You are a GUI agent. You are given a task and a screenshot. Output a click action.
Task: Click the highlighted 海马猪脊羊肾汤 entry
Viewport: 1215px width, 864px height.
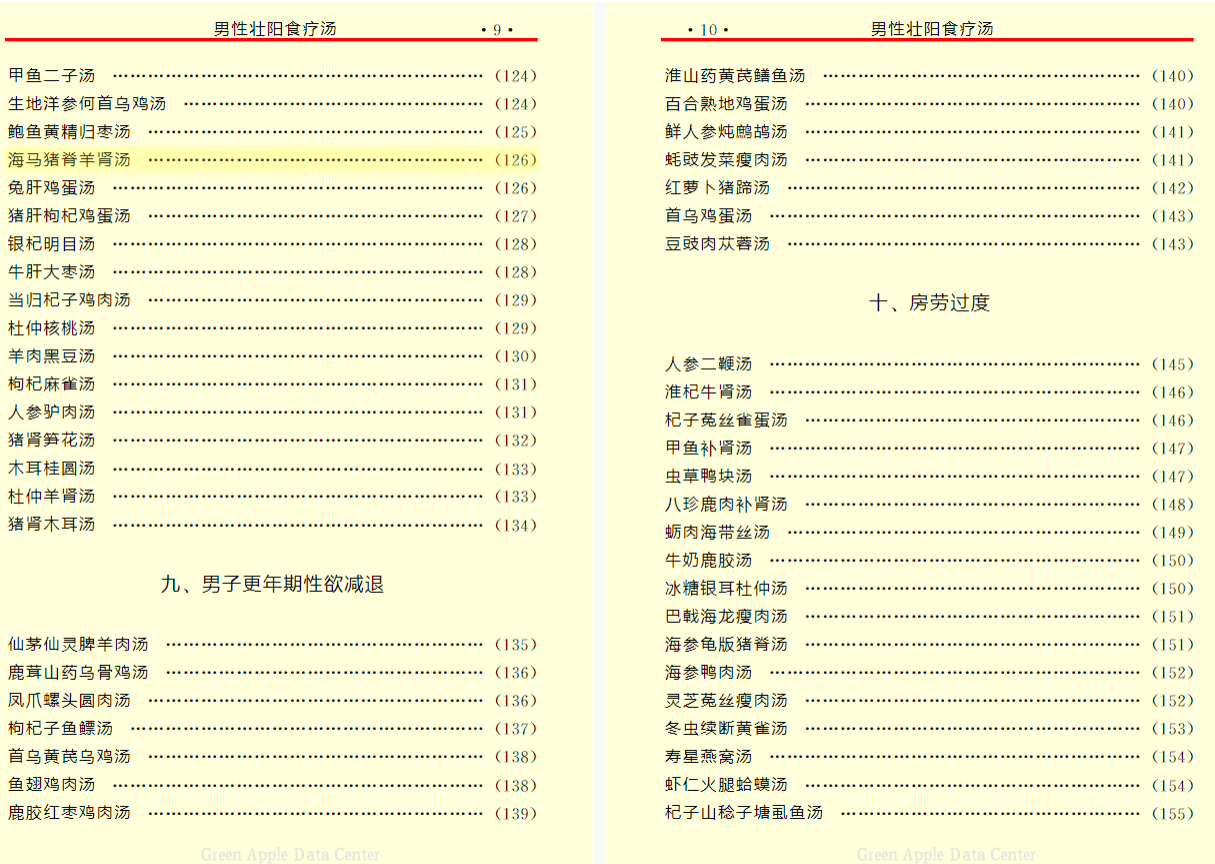(70, 160)
